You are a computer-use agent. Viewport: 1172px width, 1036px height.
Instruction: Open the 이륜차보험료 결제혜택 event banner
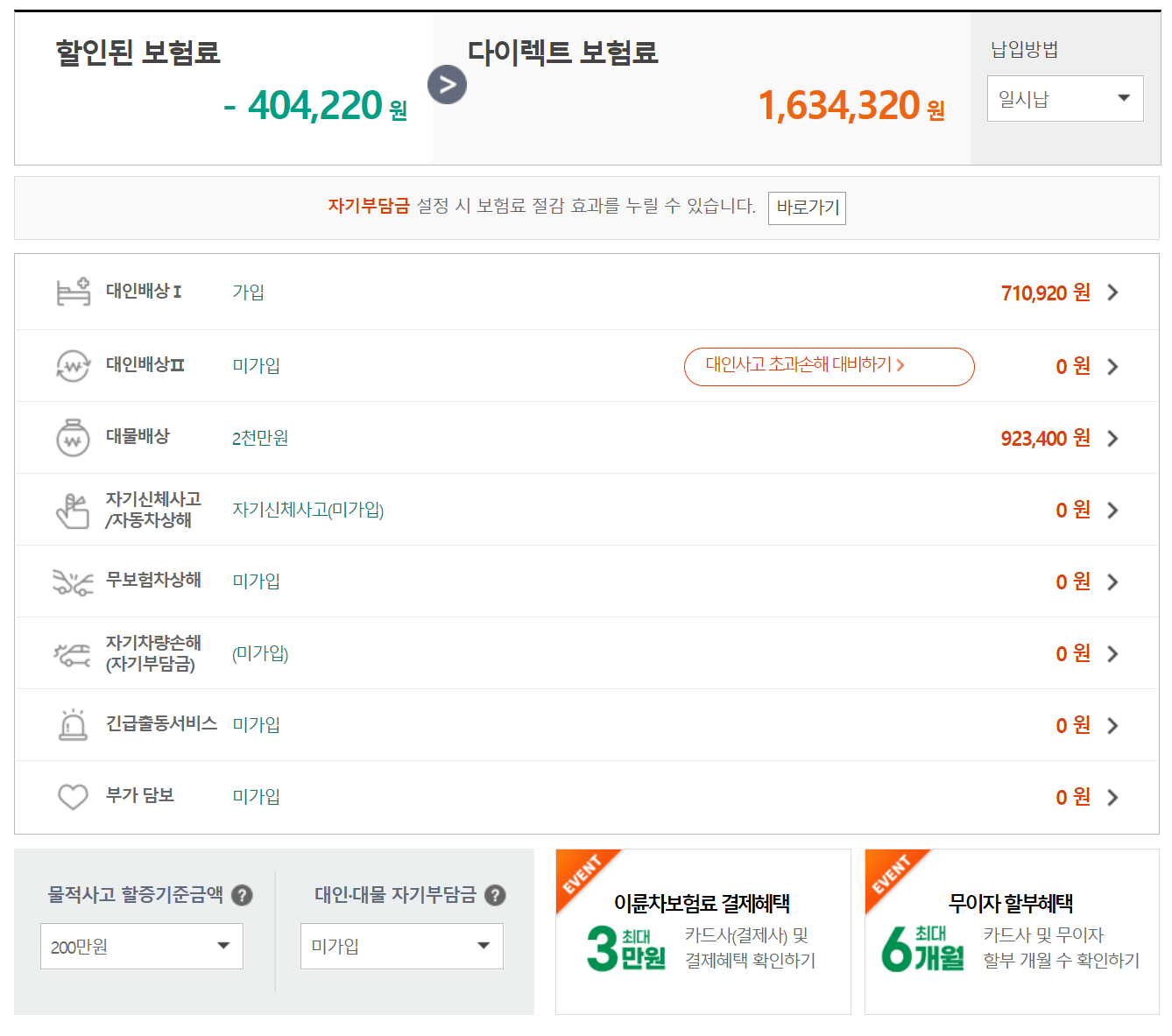point(703,932)
